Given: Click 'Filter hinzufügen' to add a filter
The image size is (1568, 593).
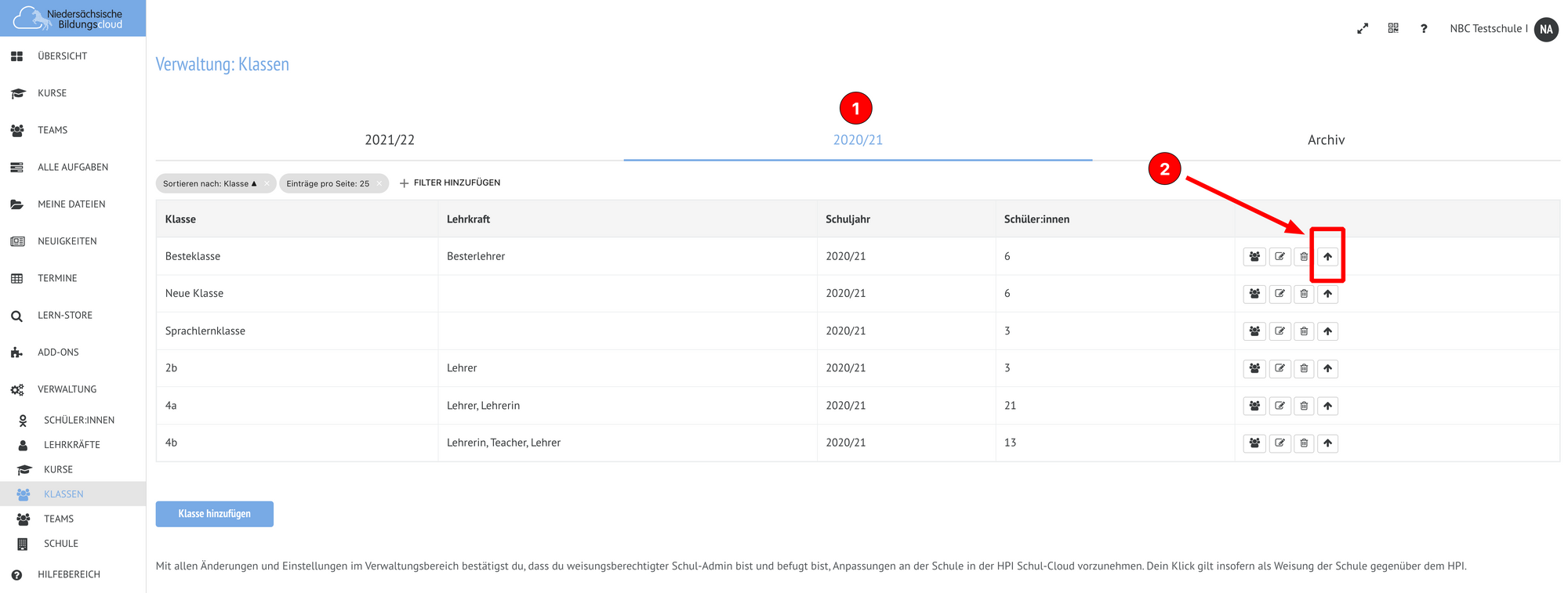Looking at the screenshot, I should [450, 183].
